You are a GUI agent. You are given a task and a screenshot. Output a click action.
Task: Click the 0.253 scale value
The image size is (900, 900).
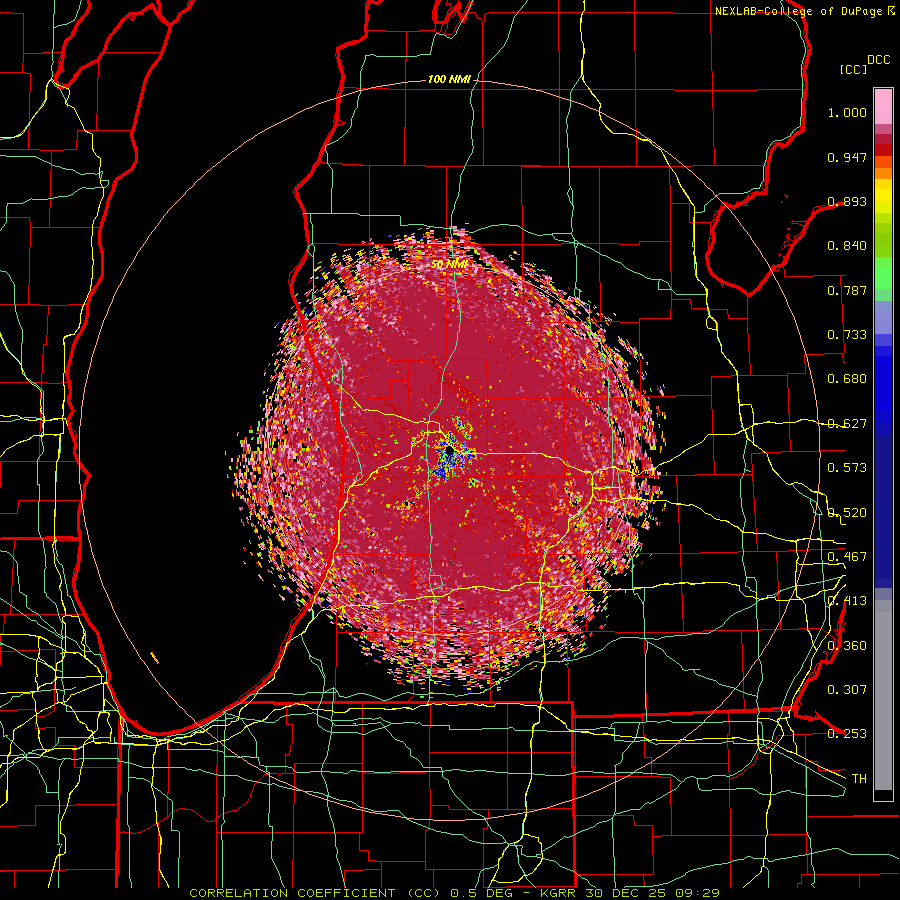click(x=847, y=734)
